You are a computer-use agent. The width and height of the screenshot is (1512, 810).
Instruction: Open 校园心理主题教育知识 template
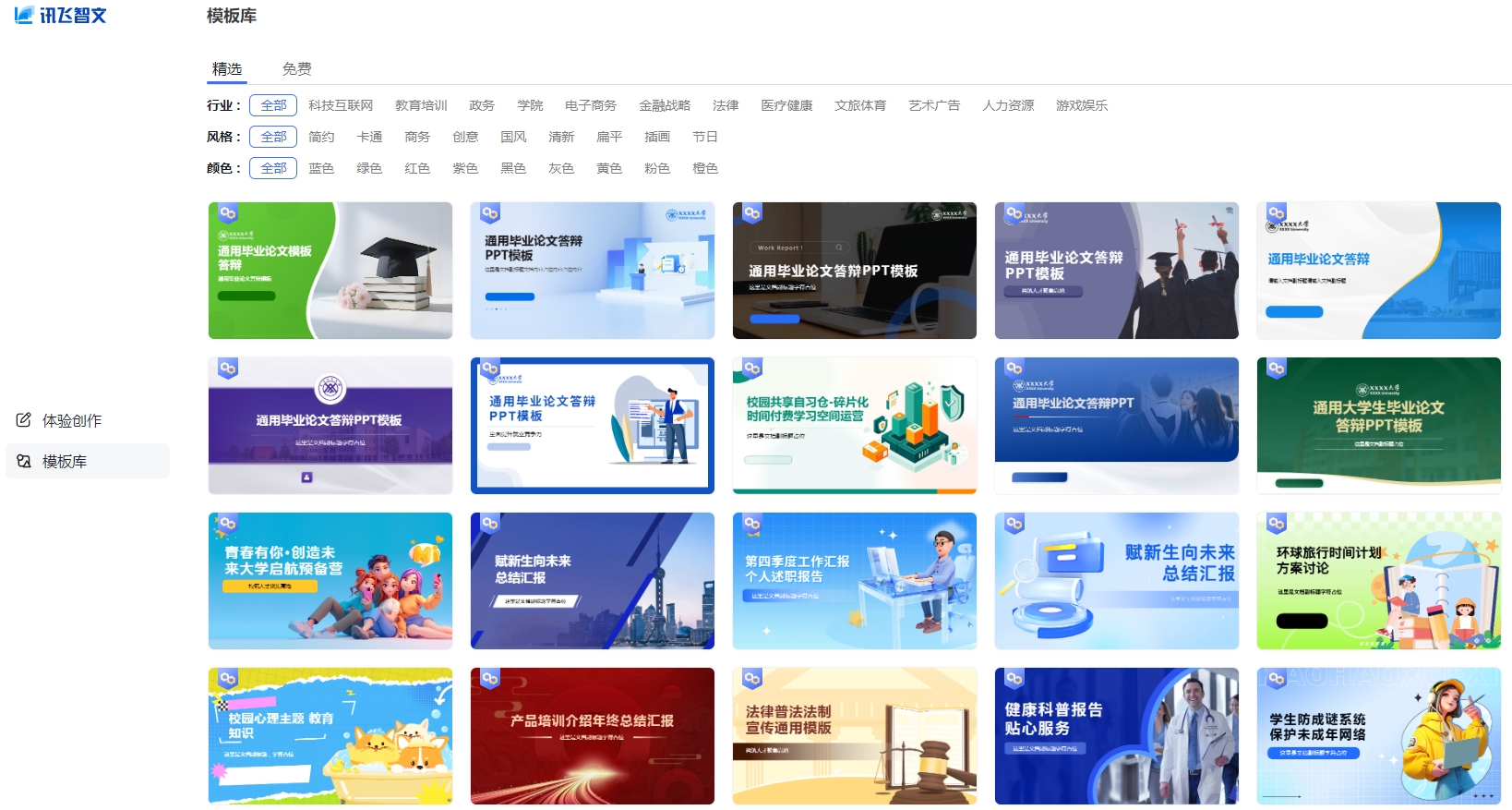point(330,736)
